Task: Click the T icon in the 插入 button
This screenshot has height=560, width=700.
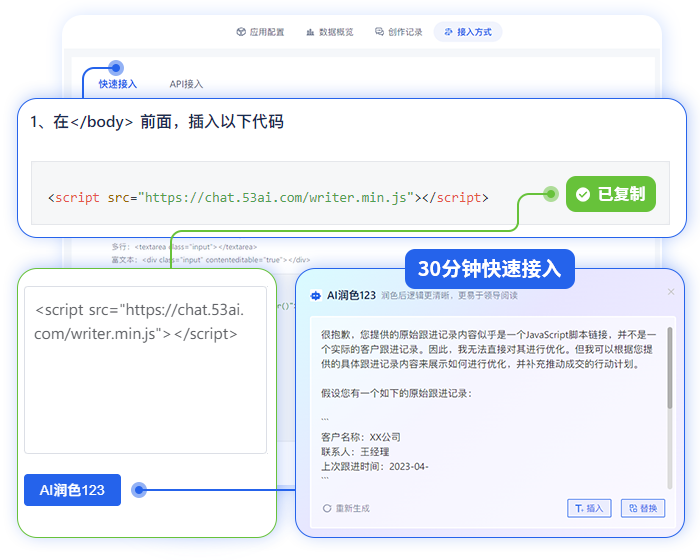Action: coord(579,509)
